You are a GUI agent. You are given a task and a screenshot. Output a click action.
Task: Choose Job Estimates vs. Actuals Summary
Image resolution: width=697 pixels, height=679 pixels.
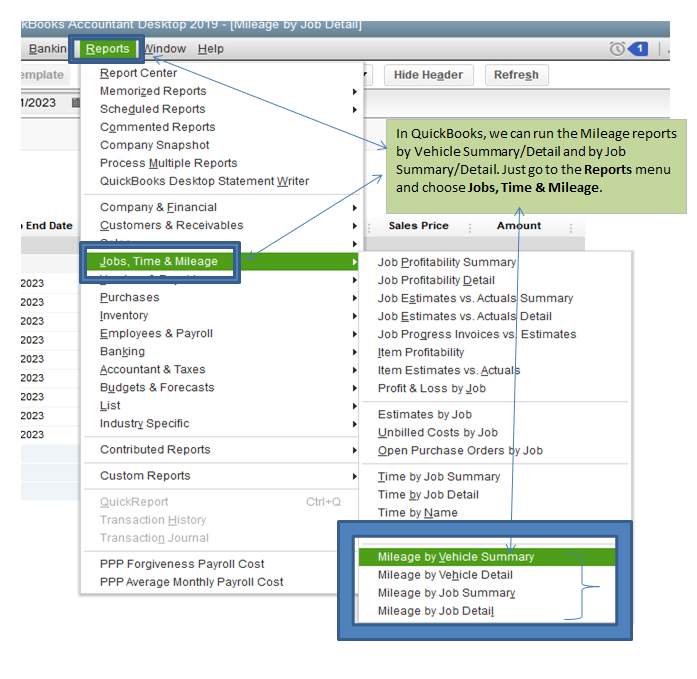point(495,298)
